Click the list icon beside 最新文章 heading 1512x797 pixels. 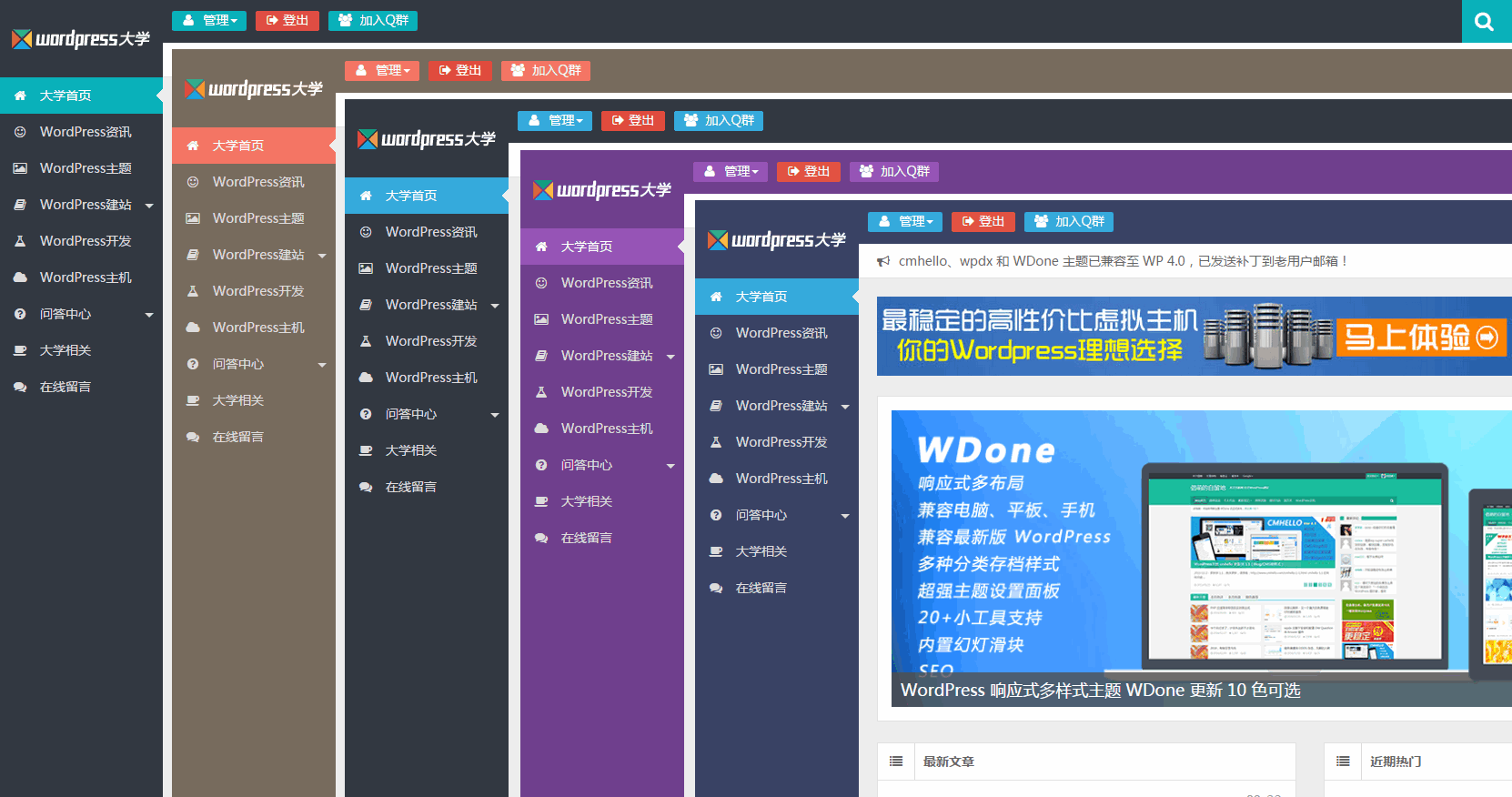pyautogui.click(x=896, y=762)
